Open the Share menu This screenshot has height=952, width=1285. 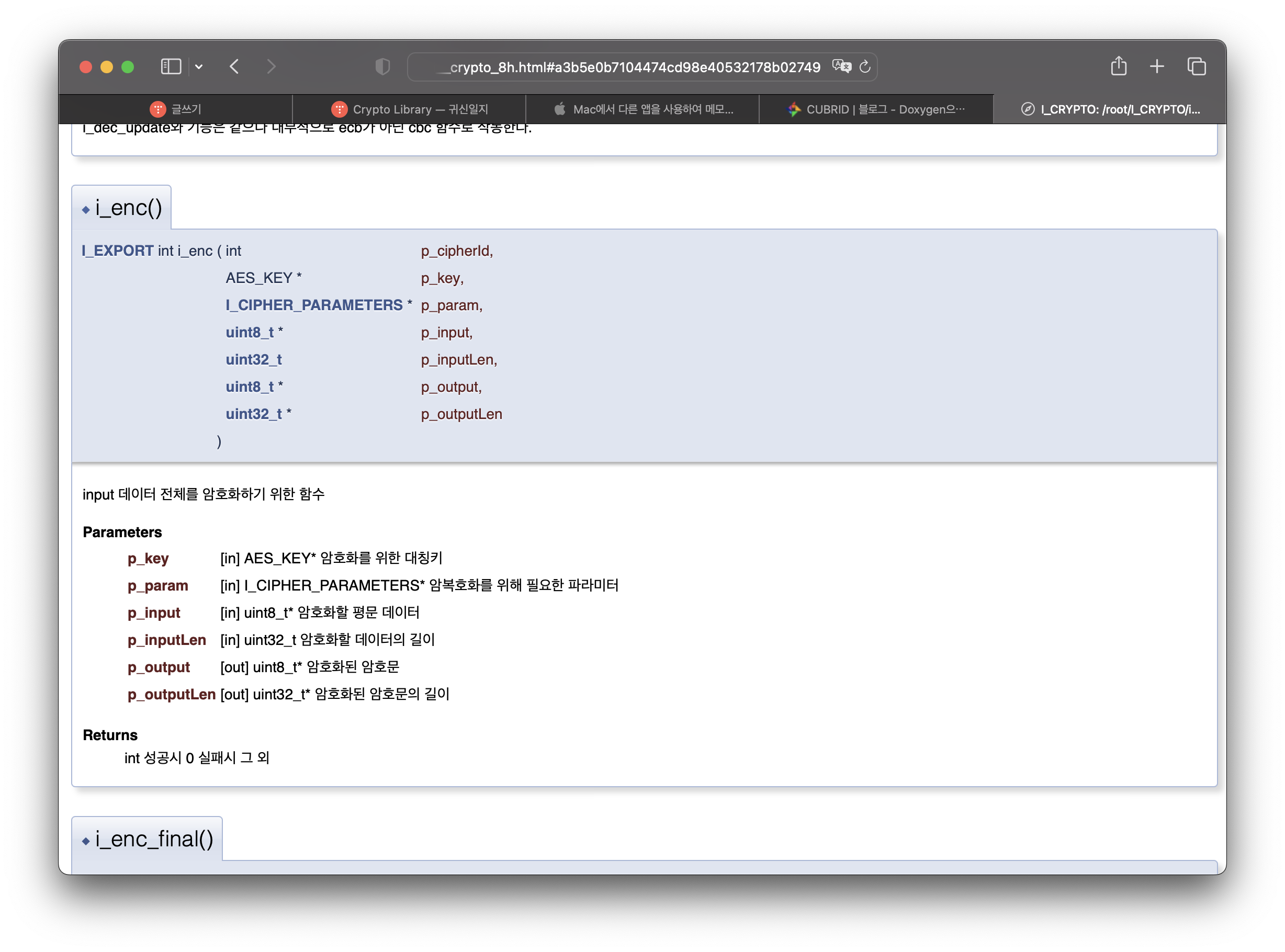tap(1119, 66)
